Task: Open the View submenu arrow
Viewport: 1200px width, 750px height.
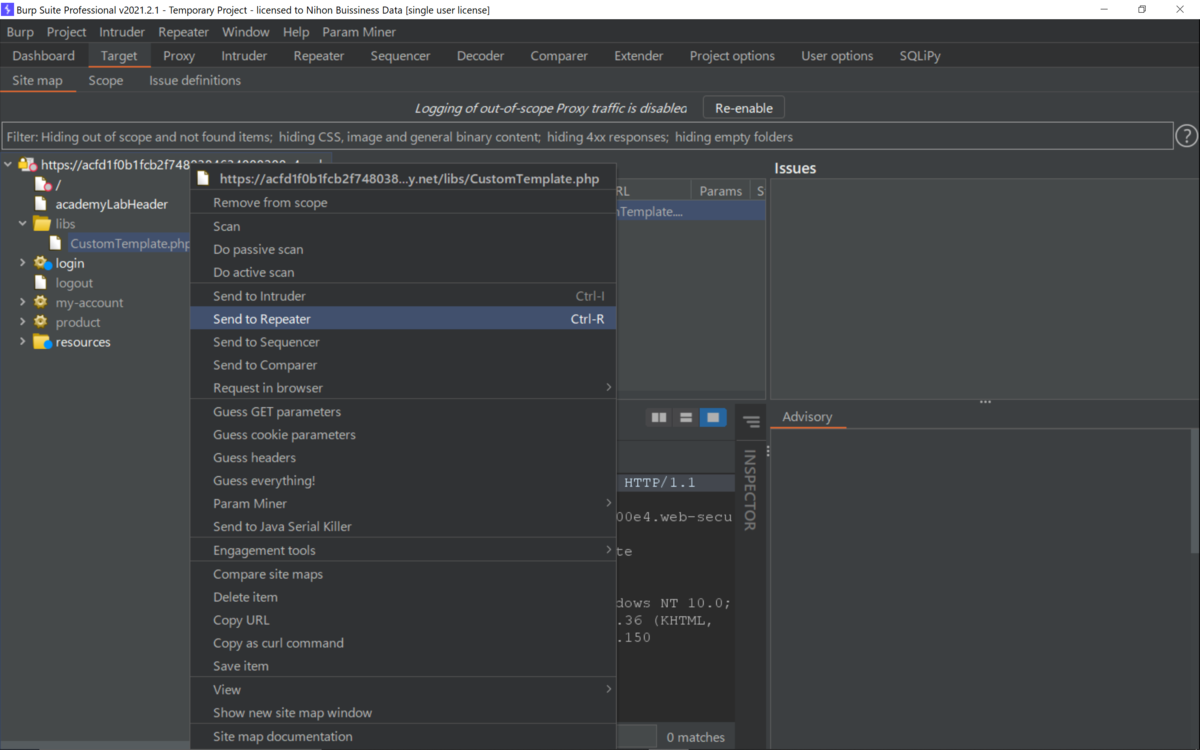Action: tap(608, 689)
